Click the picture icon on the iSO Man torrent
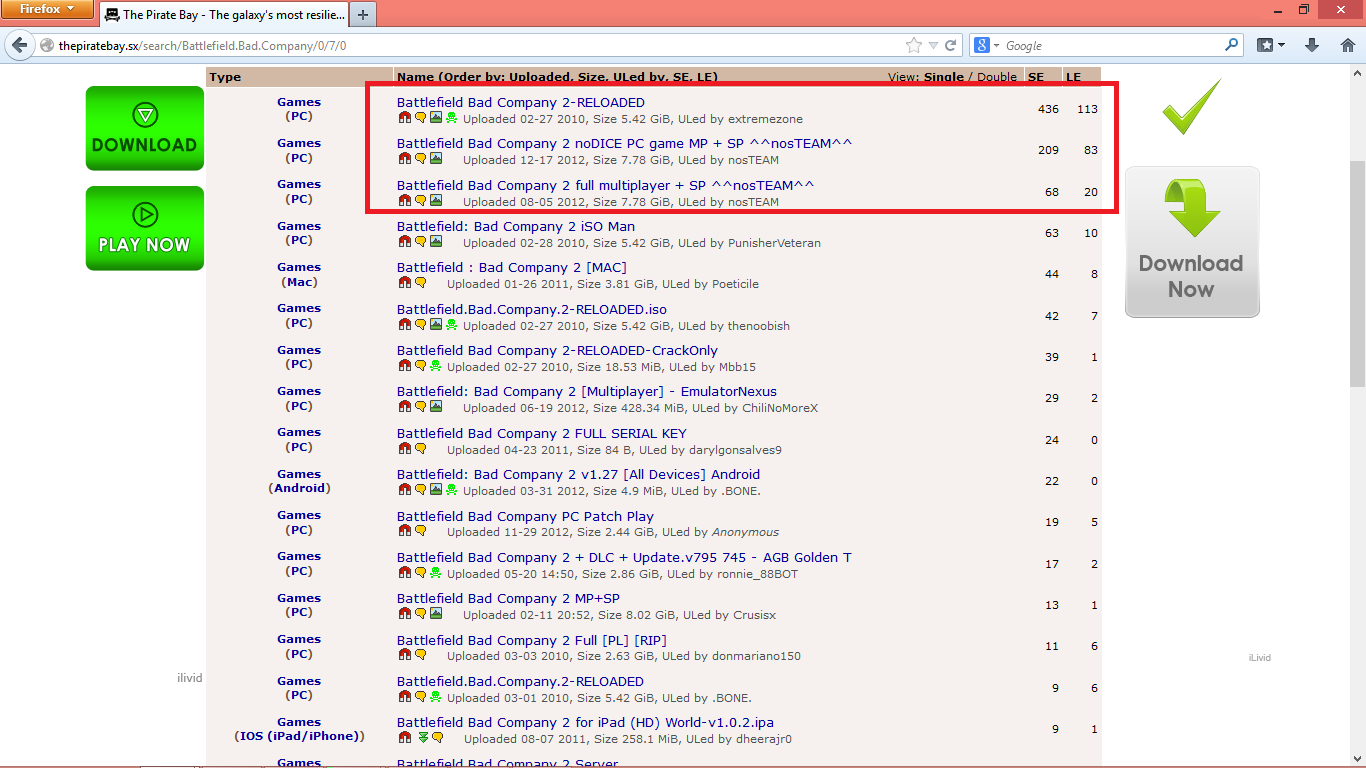 point(436,242)
